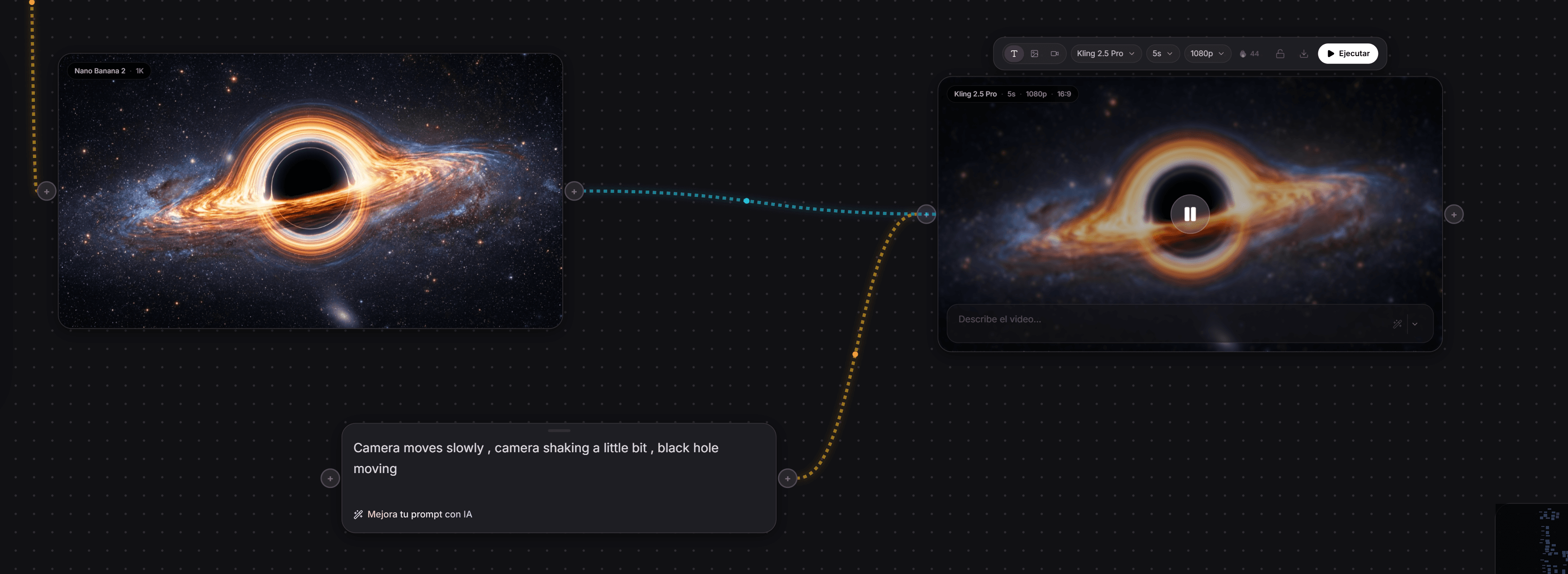The width and height of the screenshot is (1568, 574).
Task: Click the input connector left of Kling video node
Action: [x=926, y=214]
